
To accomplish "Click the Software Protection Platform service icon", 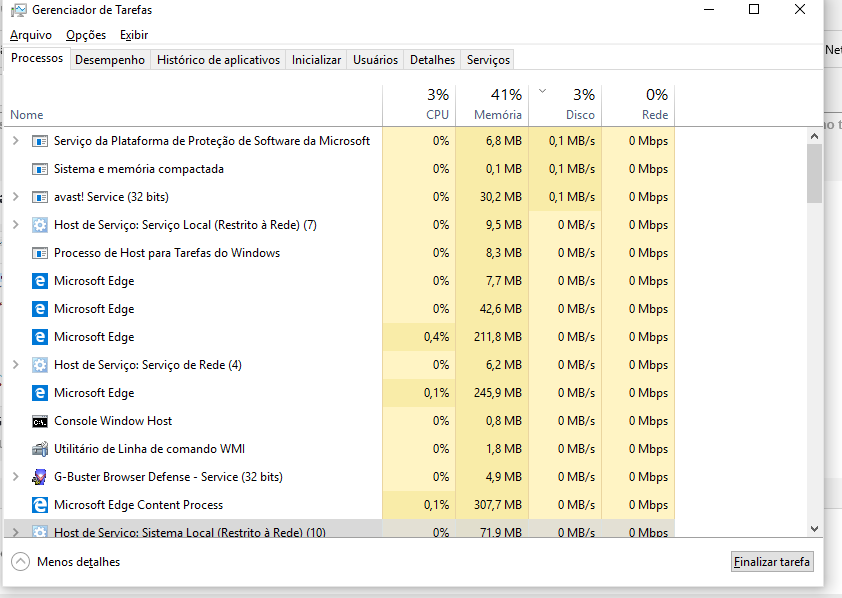I will pos(40,141).
